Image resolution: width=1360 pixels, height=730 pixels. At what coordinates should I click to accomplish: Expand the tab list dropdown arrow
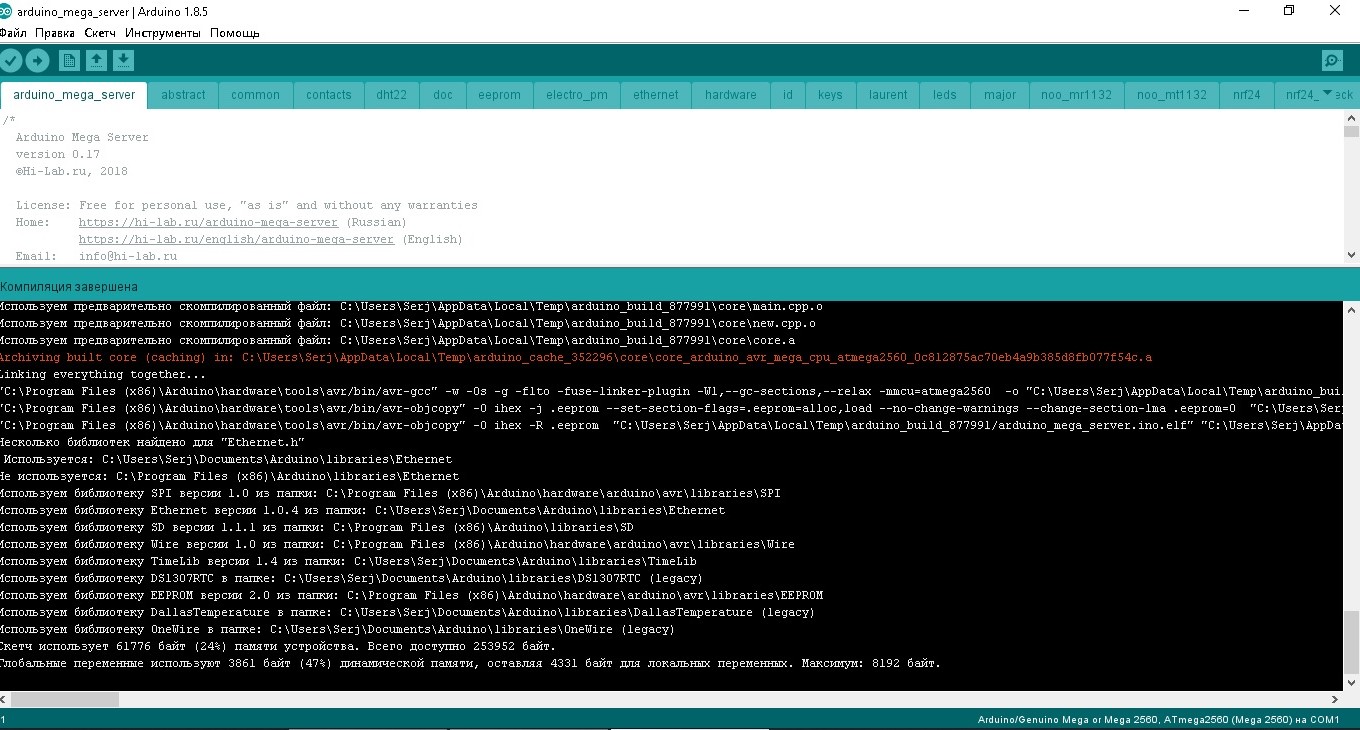pyautogui.click(x=1328, y=93)
